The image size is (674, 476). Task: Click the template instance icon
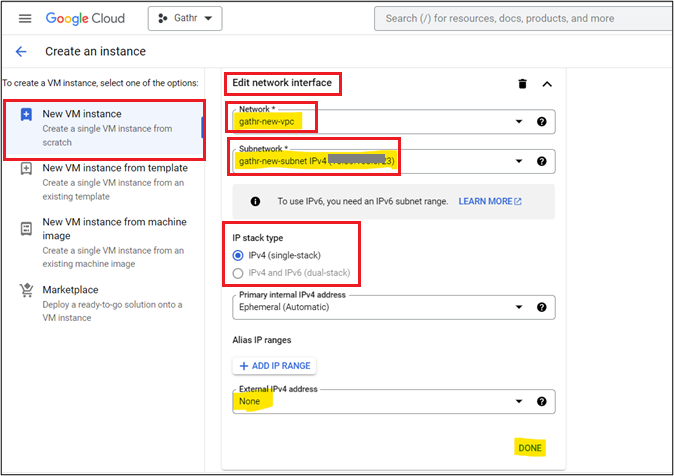click(x=26, y=168)
